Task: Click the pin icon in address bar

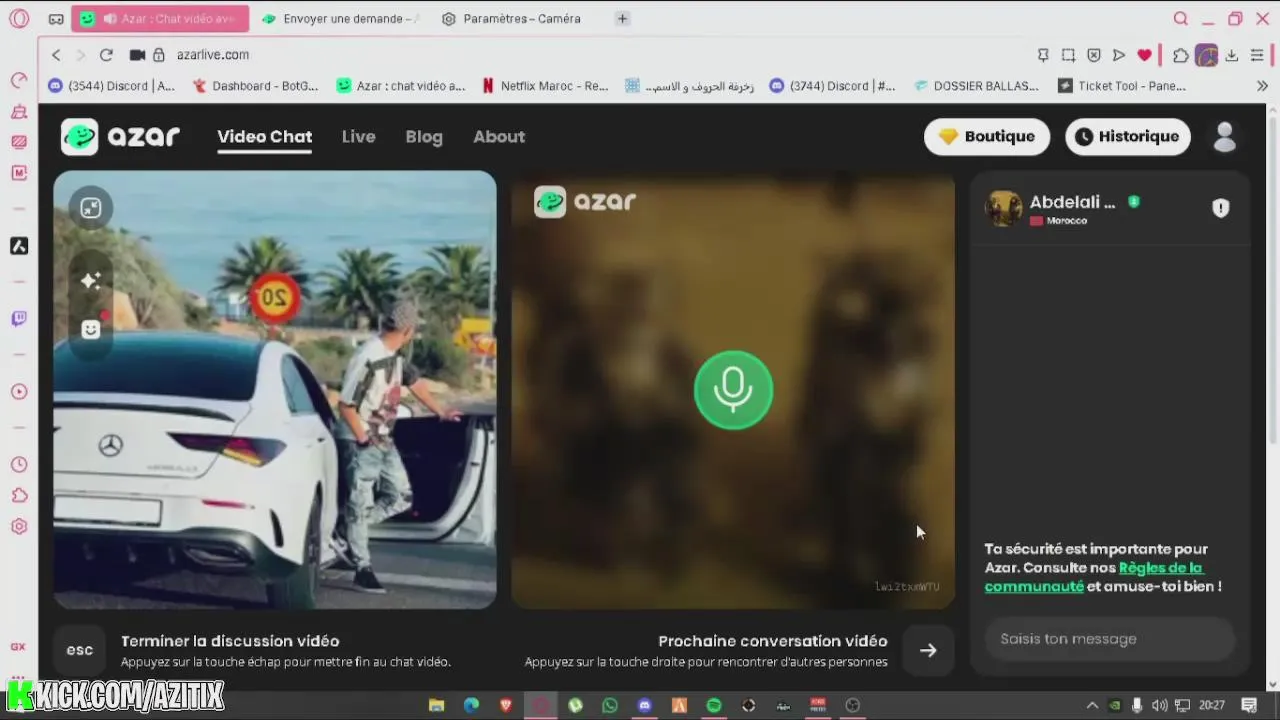Action: tap(1043, 55)
